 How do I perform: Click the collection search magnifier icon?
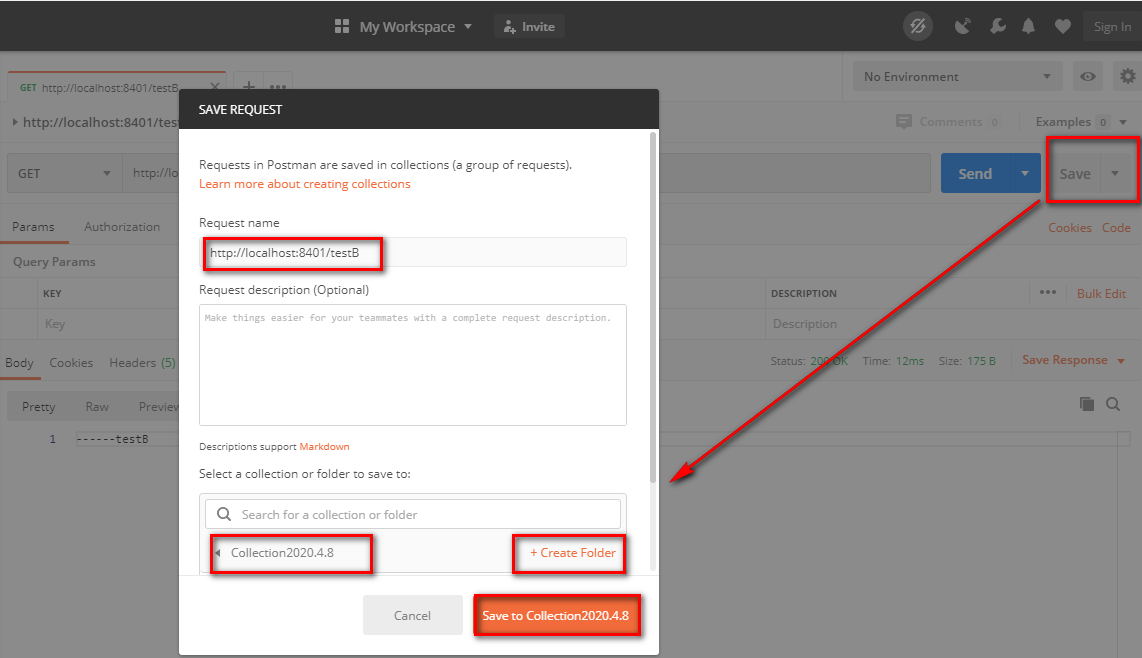[x=224, y=514]
